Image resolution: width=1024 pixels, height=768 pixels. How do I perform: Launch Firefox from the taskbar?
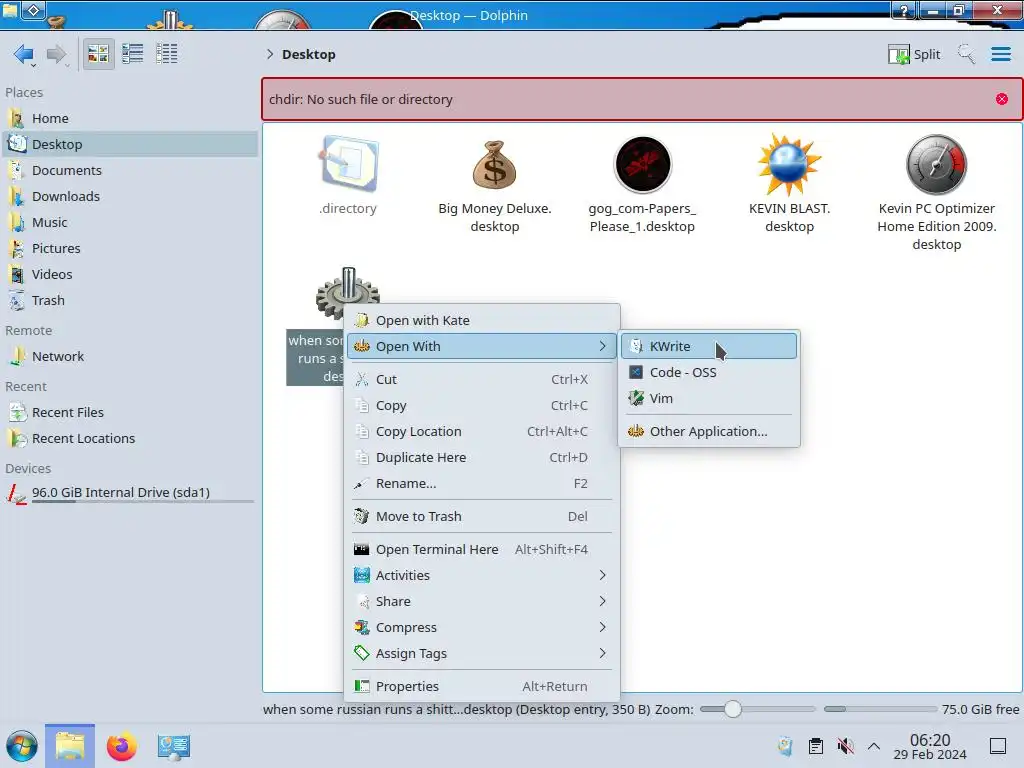pyautogui.click(x=121, y=746)
